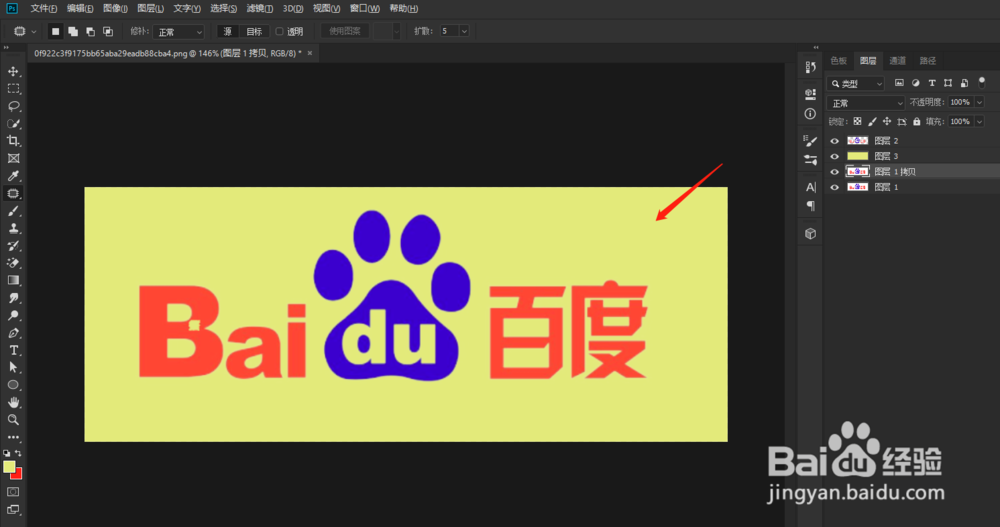
Task: Enable the 透明 checkbox
Action: (x=279, y=31)
